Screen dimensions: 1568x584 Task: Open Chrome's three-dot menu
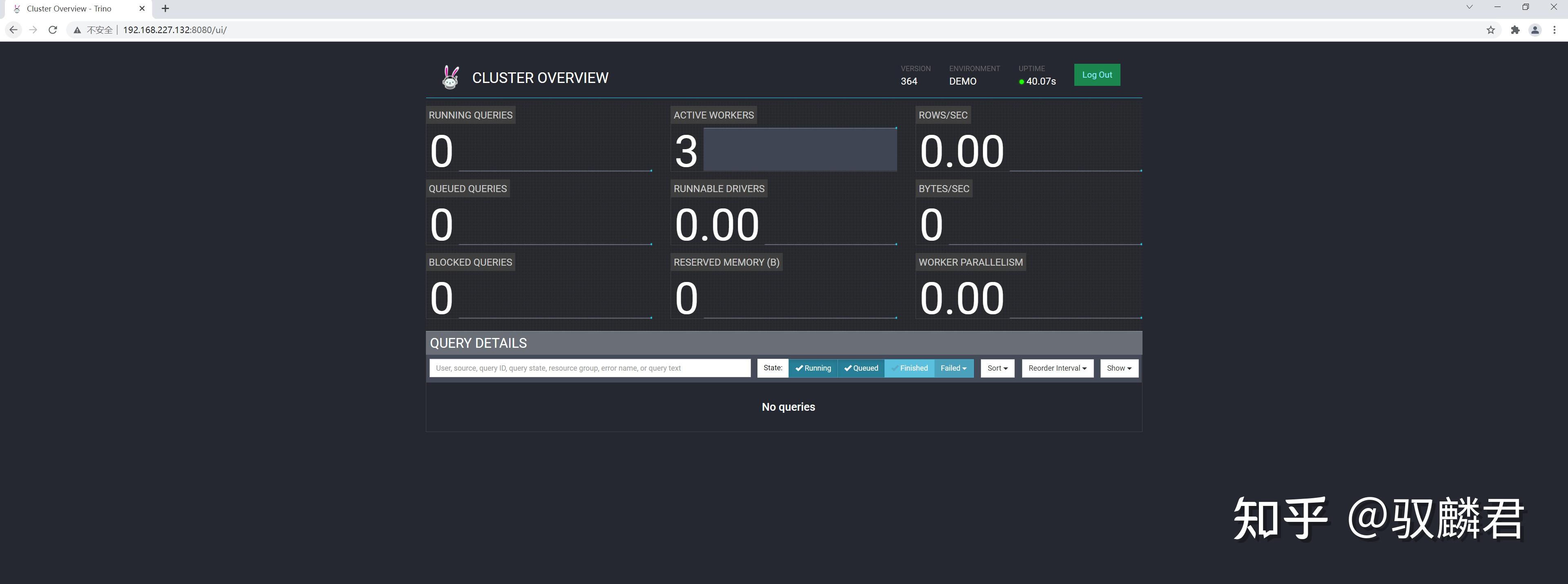coord(1554,30)
